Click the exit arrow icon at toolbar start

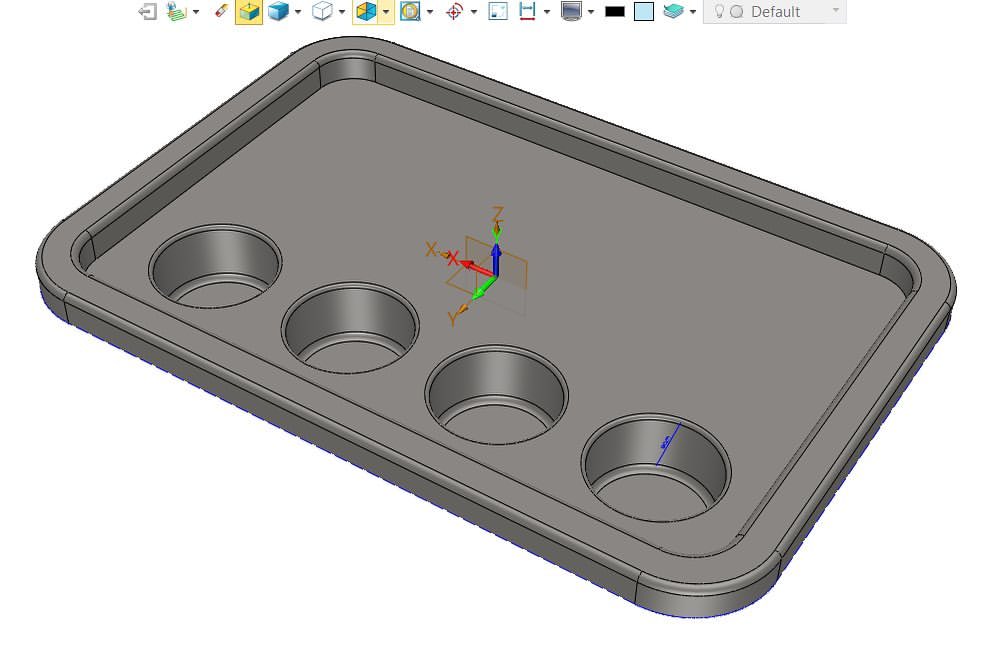[x=148, y=12]
